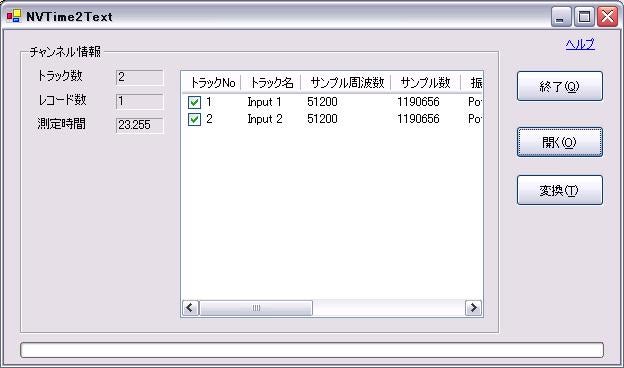This screenshot has width=624, height=368.
Task: Click the 変換(T) convert button
Action: point(560,190)
